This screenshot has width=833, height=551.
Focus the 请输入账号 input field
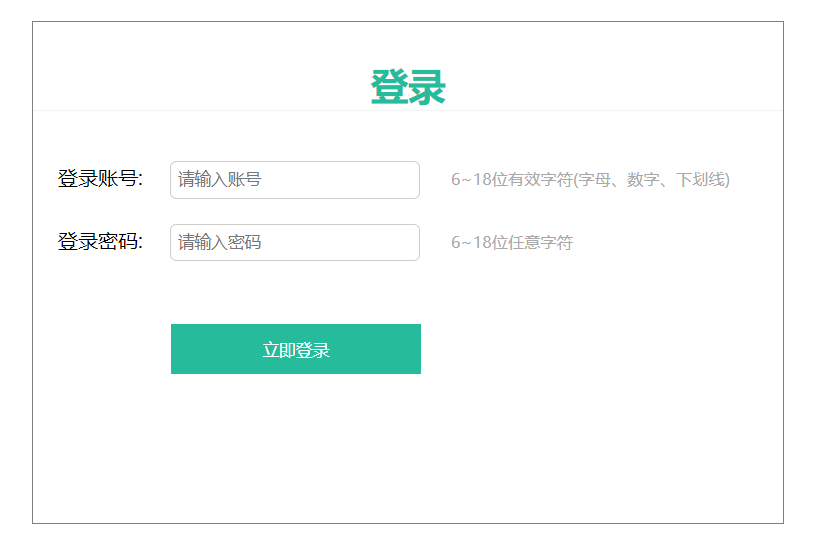point(294,180)
